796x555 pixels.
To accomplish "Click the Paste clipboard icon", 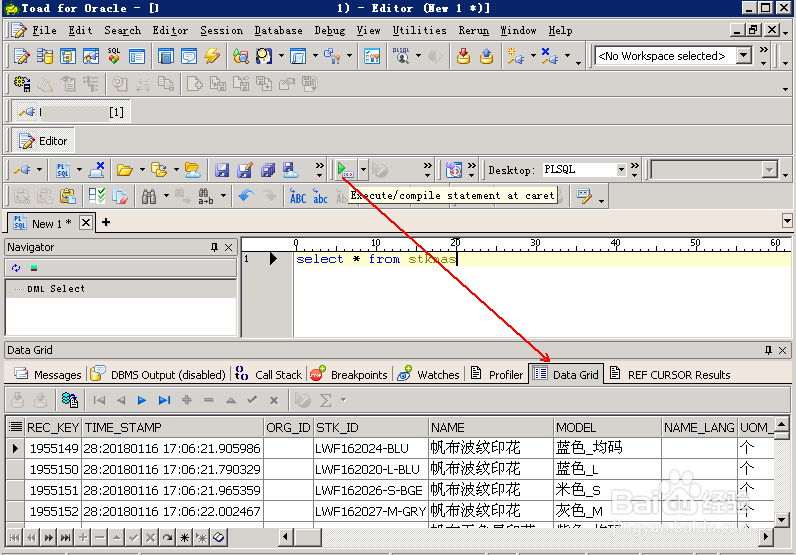I will (68, 196).
